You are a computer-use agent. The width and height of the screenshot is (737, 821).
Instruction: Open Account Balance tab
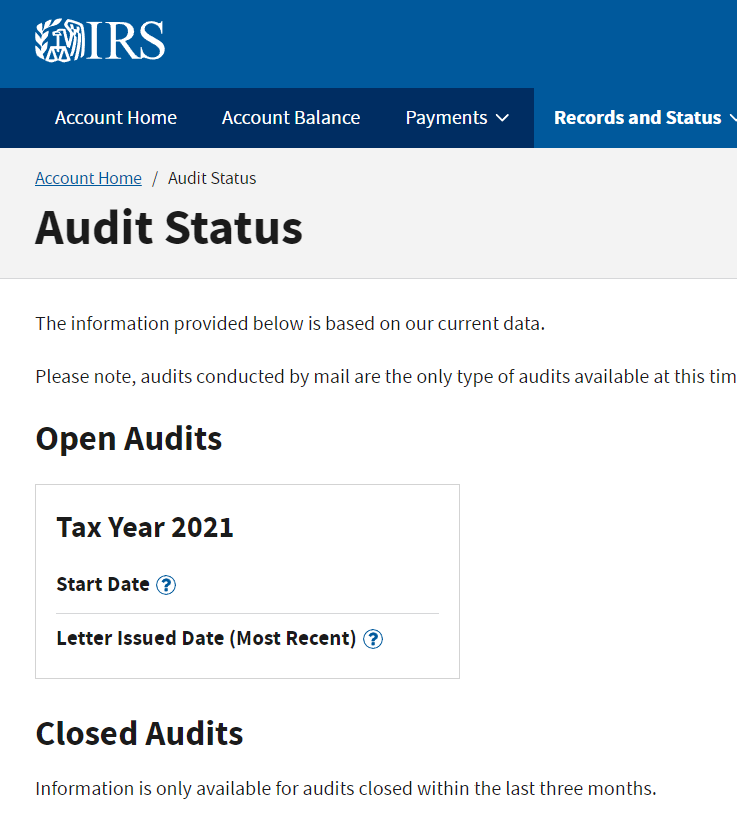tap(291, 118)
